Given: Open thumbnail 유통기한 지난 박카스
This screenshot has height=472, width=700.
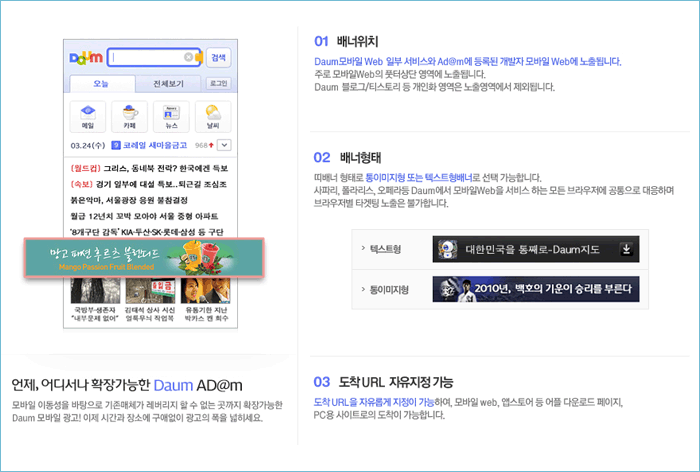Looking at the screenshot, I should click(x=206, y=300).
